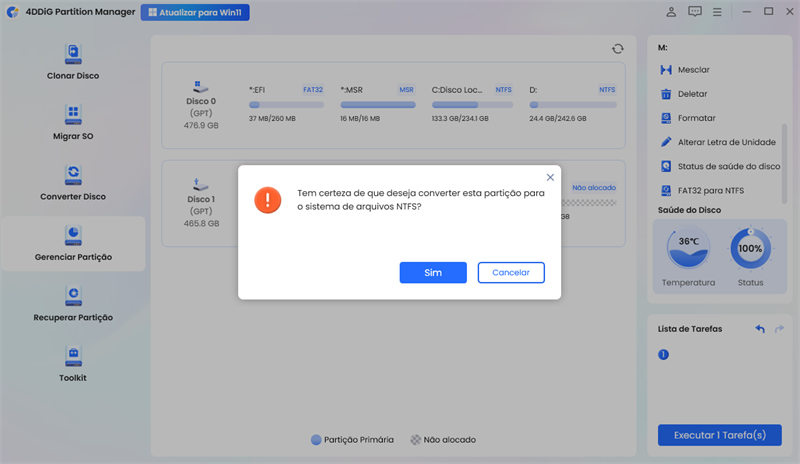Click the undo arrow in Lista de Tarefas
The height and width of the screenshot is (464, 800).
760,329
